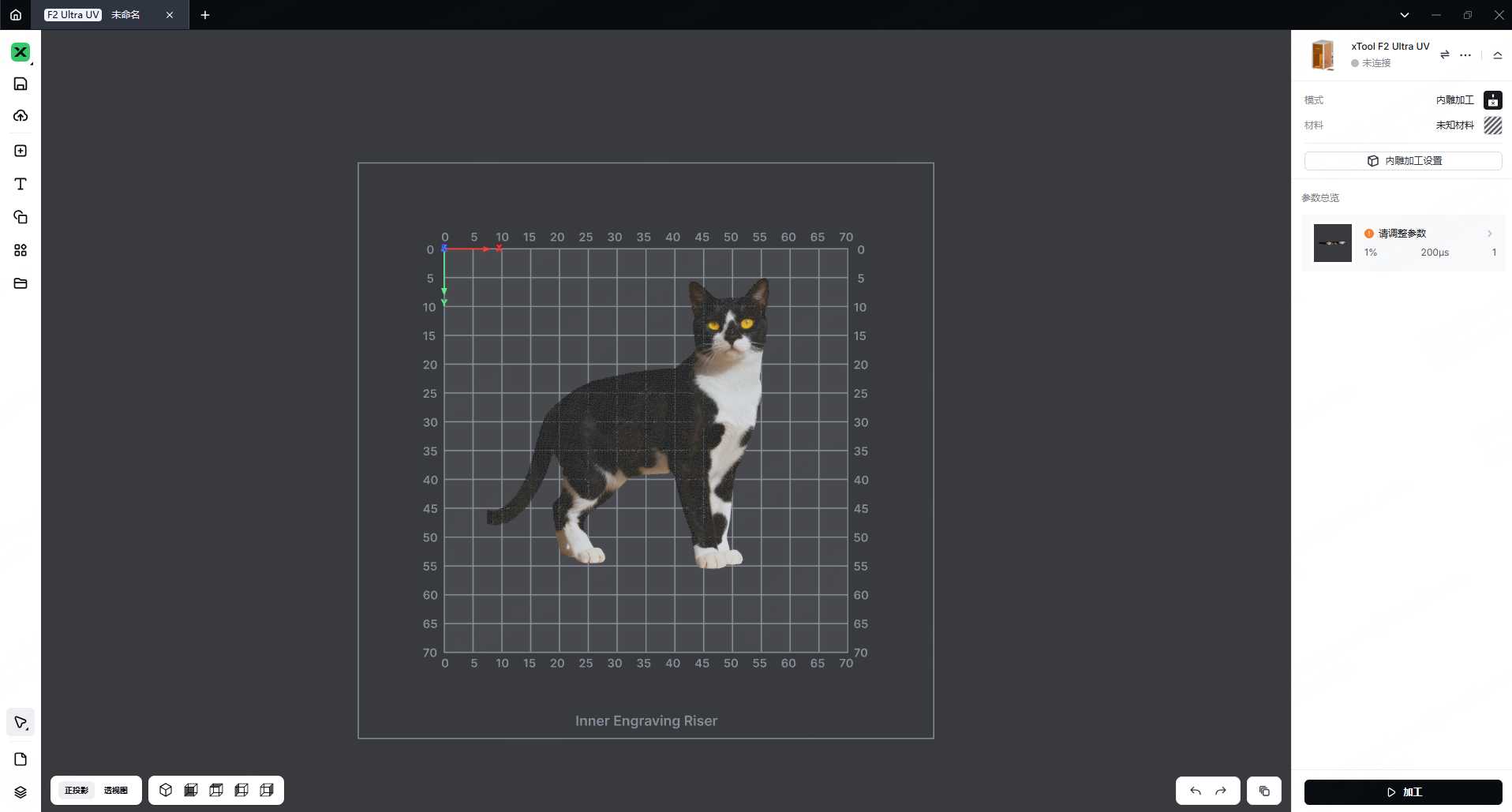Select the Text tool
The height and width of the screenshot is (812, 1512).
point(21,184)
